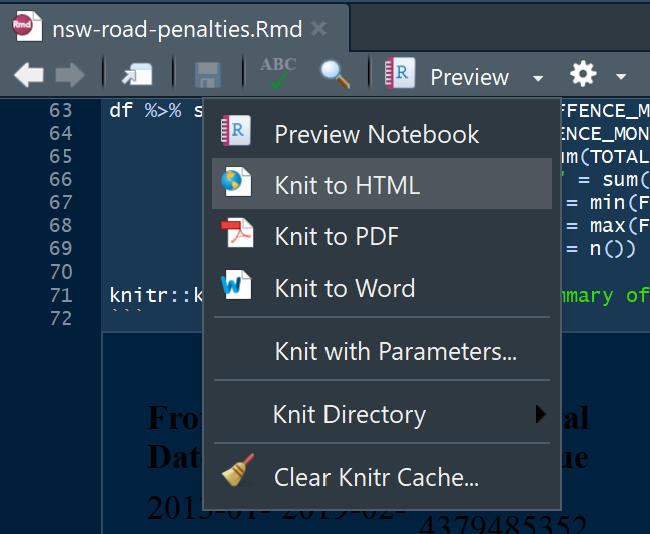Click the 'min(F' code on line 67
650x534 pixels.
coord(619,203)
